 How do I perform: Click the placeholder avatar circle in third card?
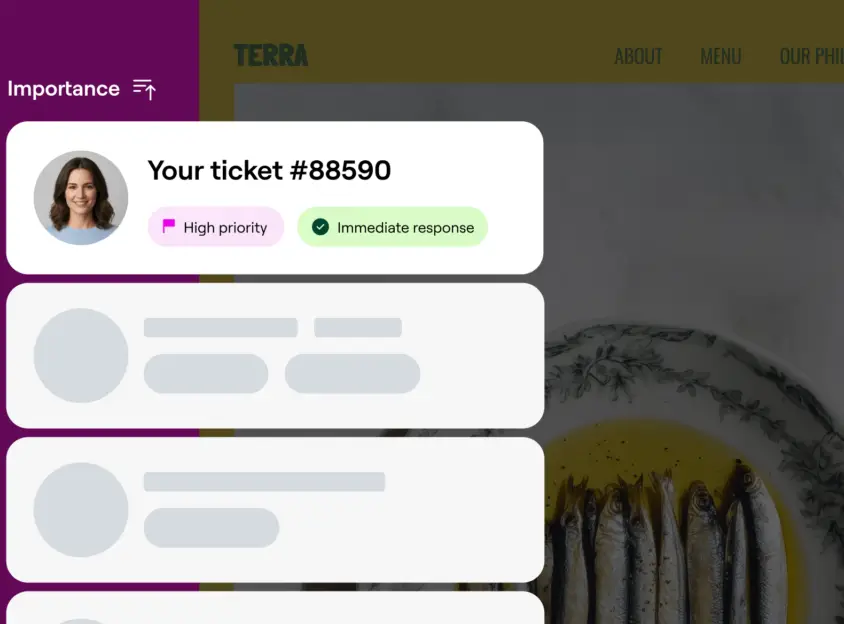click(x=81, y=509)
